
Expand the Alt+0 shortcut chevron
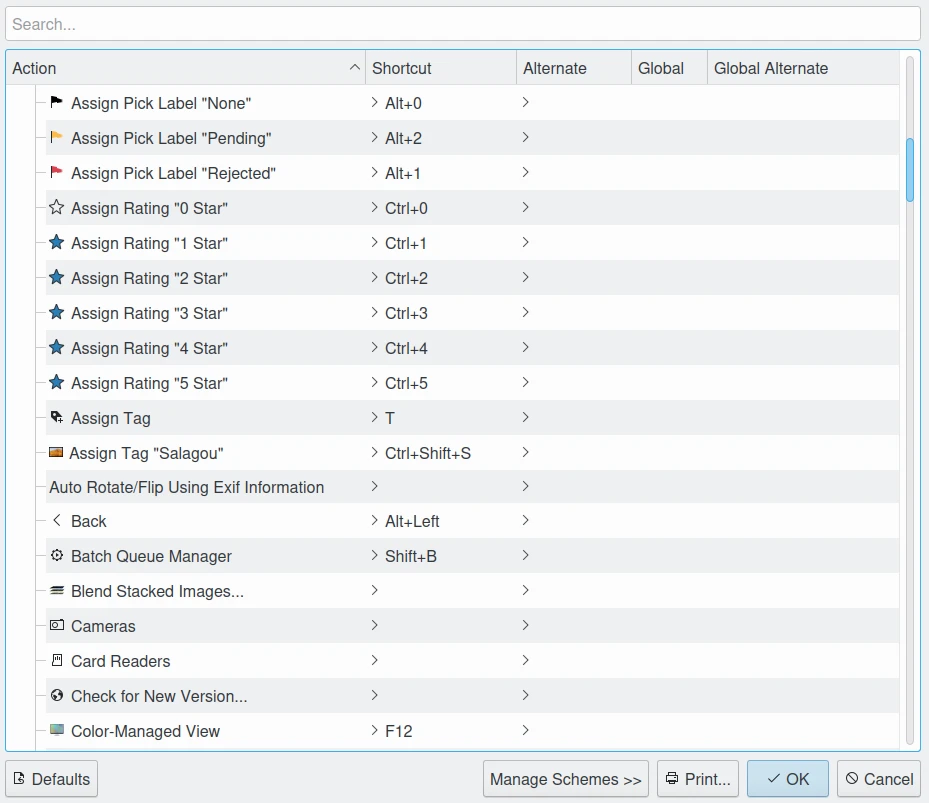374,102
